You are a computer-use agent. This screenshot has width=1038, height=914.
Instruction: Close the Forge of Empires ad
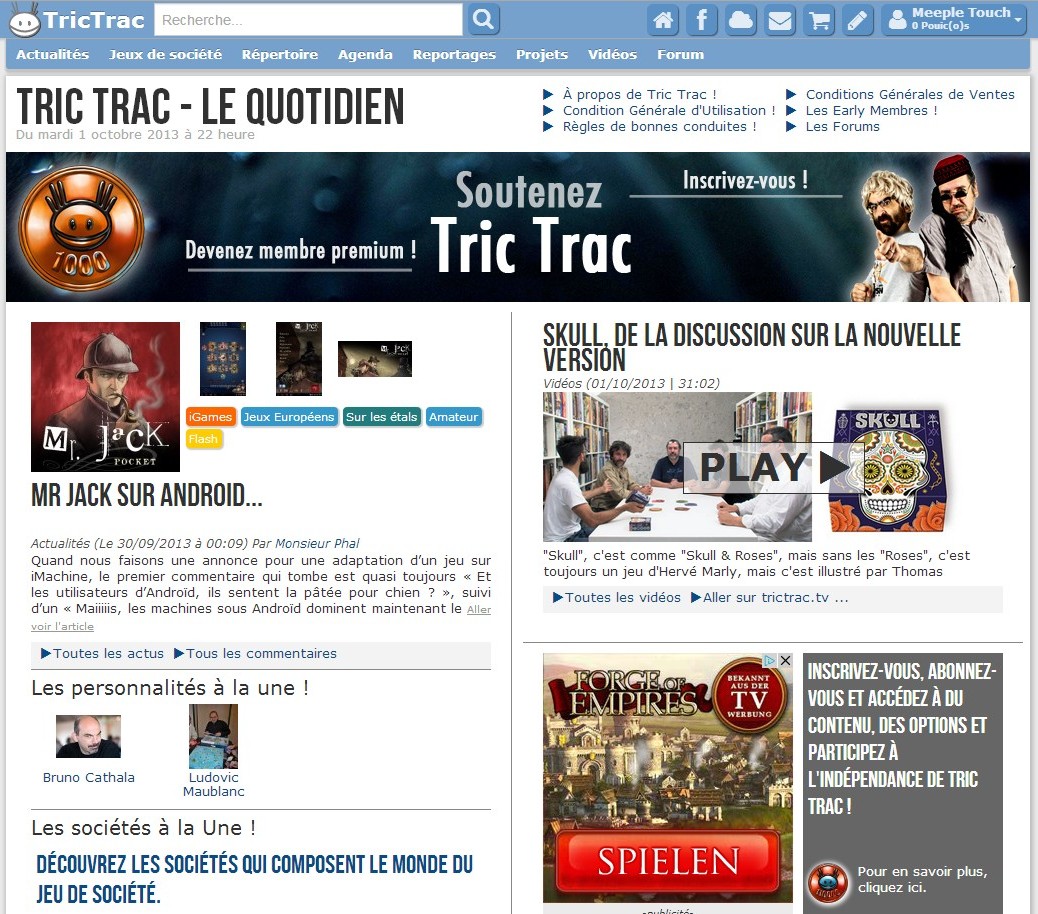point(785,661)
